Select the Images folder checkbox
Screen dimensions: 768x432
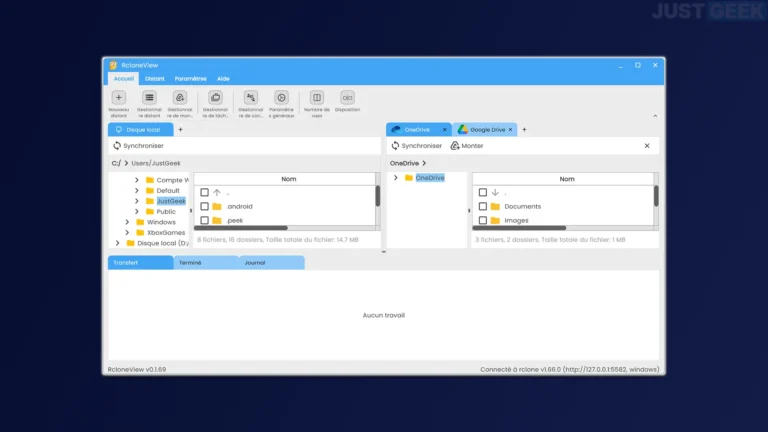482,220
